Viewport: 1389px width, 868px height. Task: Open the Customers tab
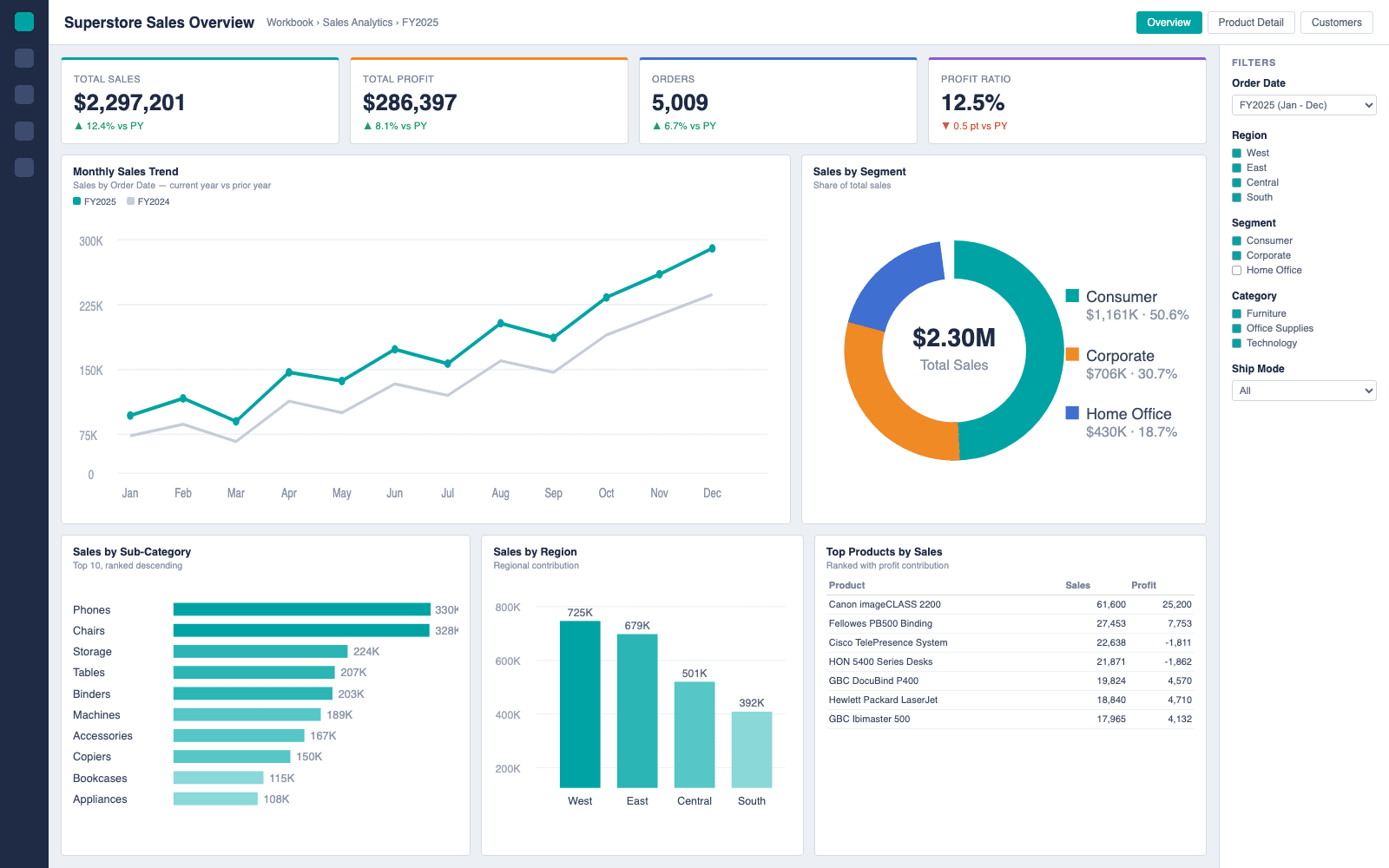pos(1336,23)
